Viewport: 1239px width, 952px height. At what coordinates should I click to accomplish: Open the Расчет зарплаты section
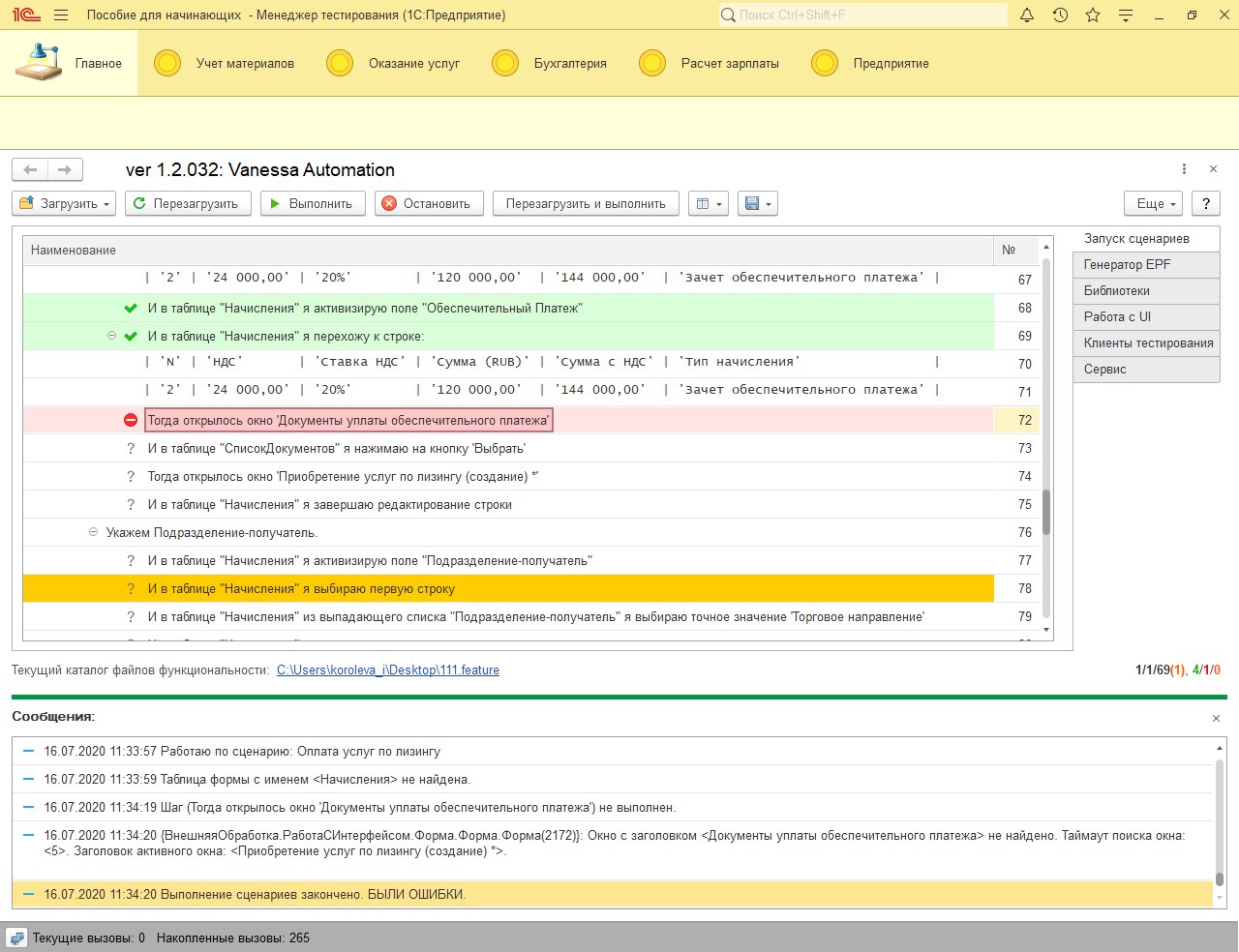pos(709,63)
